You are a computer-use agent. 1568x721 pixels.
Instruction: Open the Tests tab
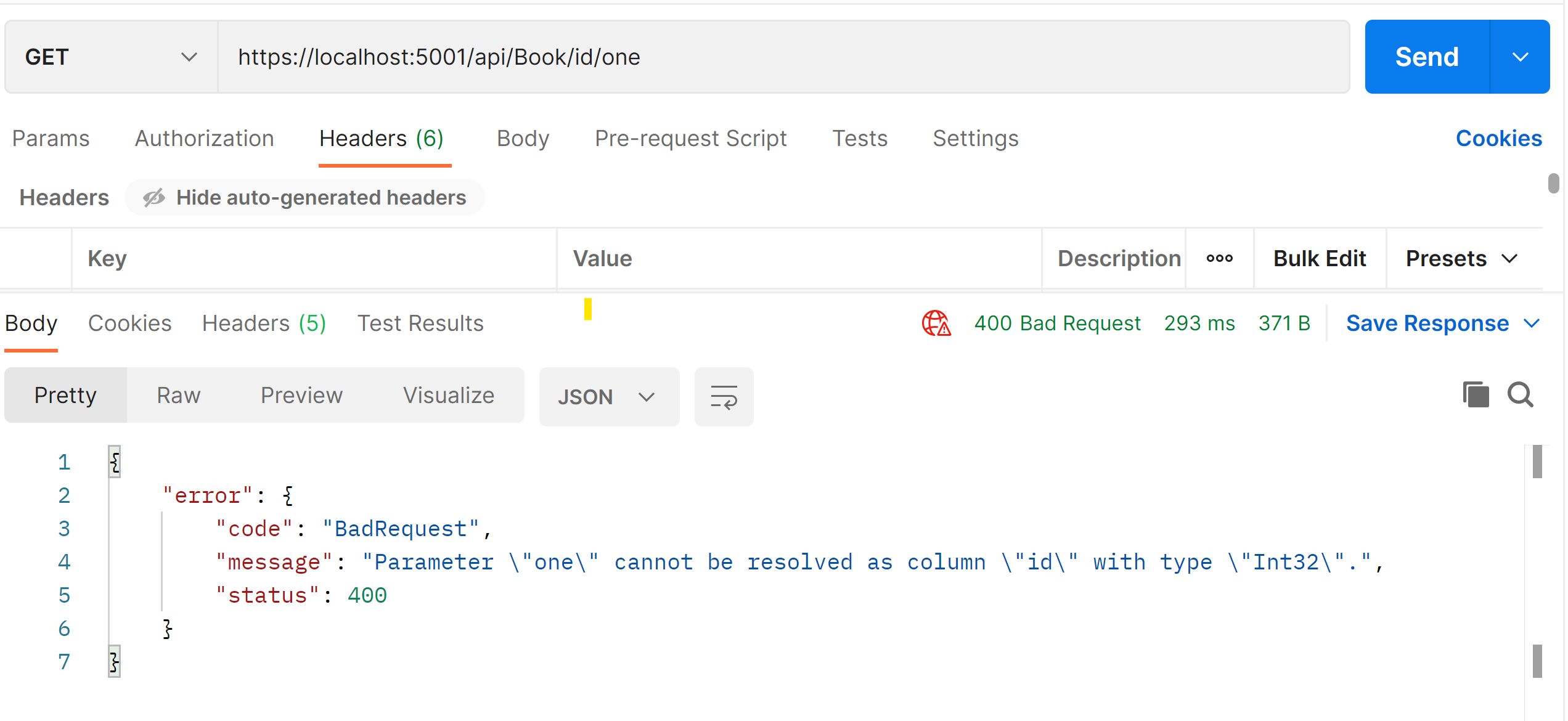point(860,139)
